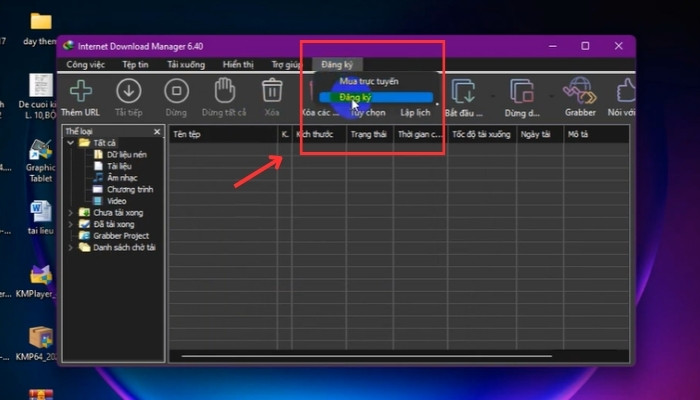This screenshot has width=700, height=400.
Task: Click the horizontal scrollbar of download list
Action: [x=367, y=356]
